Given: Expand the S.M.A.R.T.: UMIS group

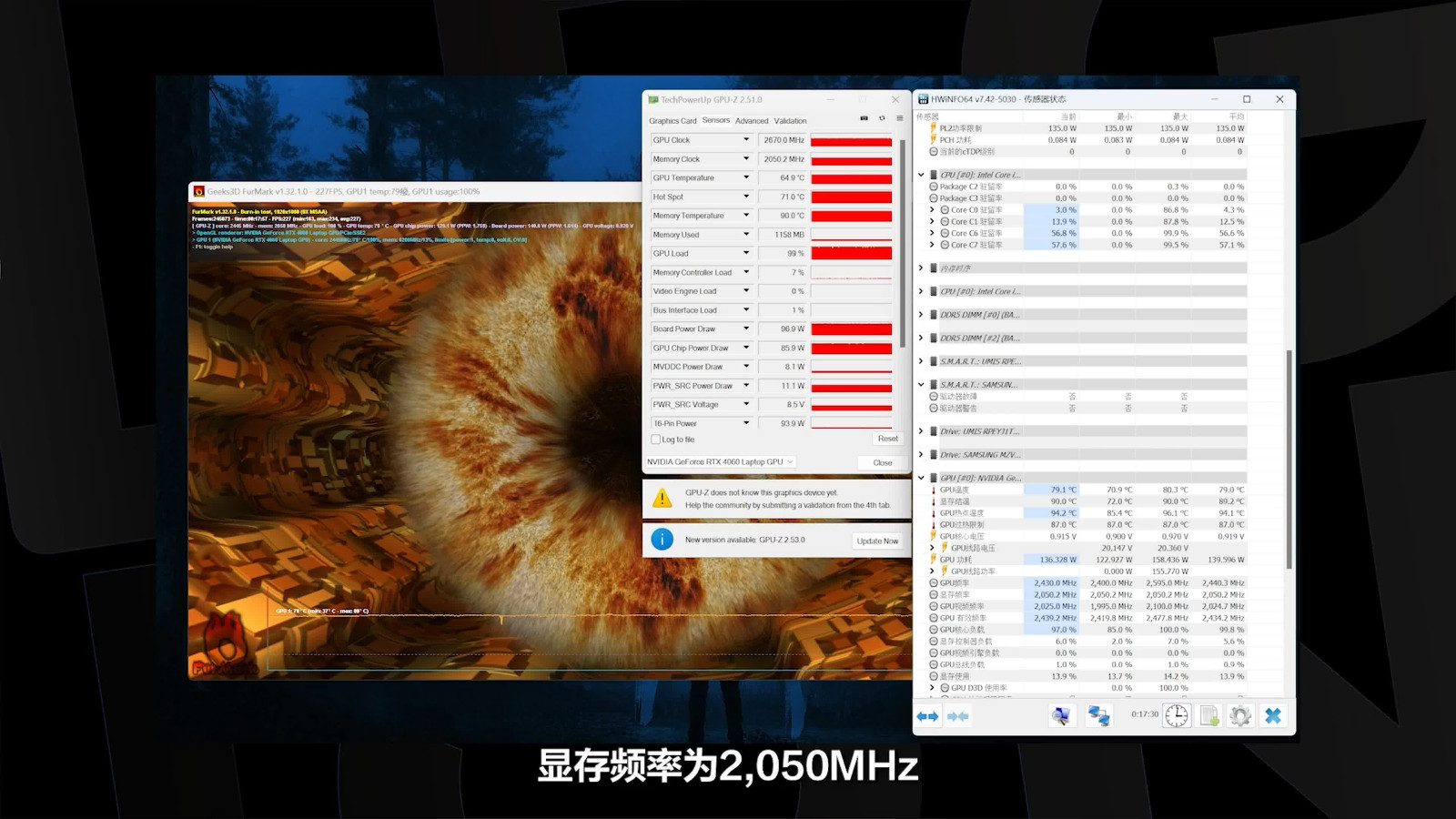Looking at the screenshot, I should point(921,361).
